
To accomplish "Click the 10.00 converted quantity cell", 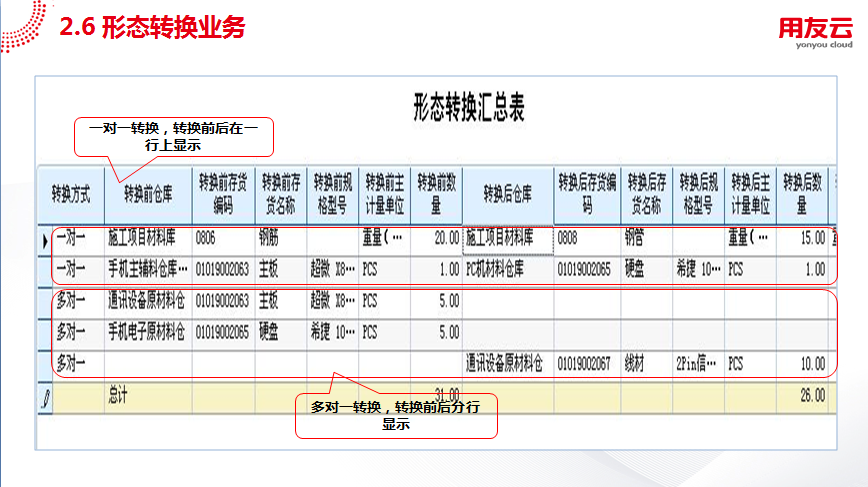I will (x=802, y=365).
